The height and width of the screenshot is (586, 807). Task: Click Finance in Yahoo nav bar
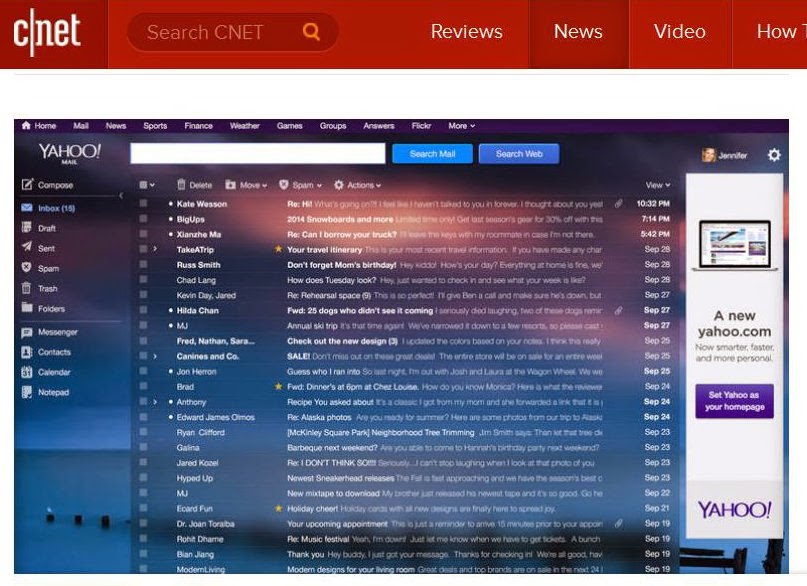click(x=198, y=126)
